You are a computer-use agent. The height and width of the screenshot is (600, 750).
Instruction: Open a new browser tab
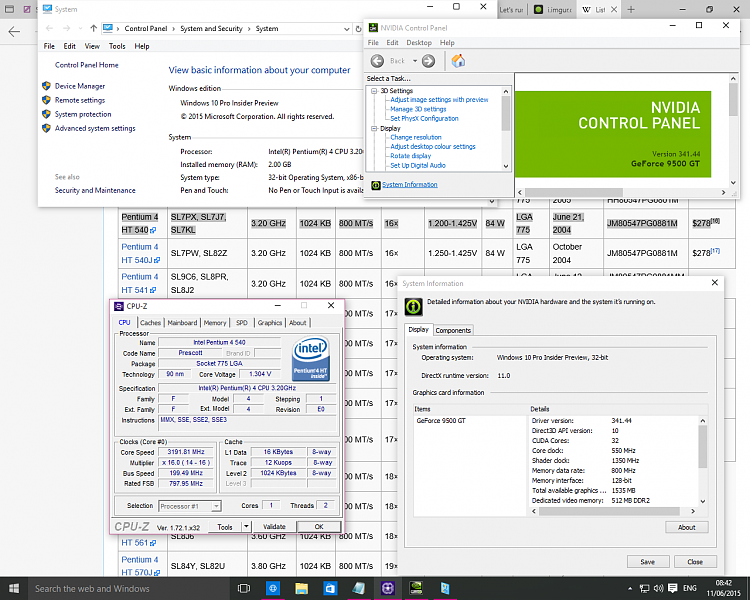click(x=631, y=10)
